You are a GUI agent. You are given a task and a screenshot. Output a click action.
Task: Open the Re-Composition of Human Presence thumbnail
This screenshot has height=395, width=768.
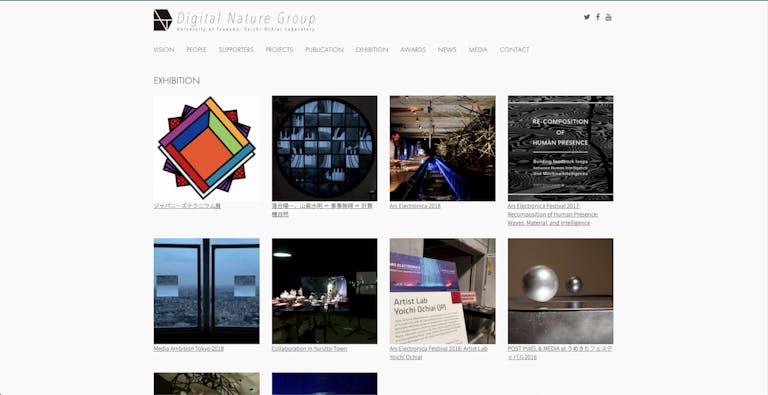coord(560,148)
